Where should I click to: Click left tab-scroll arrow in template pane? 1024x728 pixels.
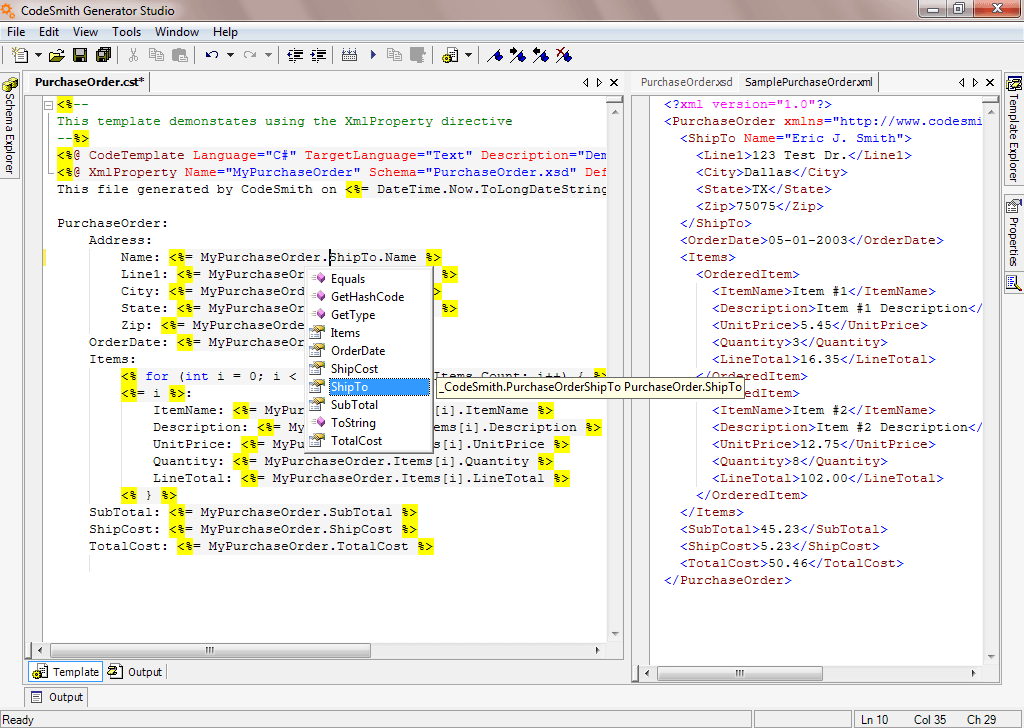pos(586,82)
